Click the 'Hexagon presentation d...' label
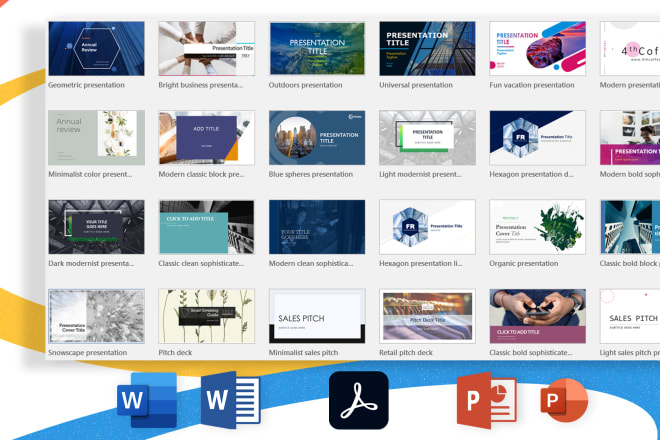660x440 pixels. pyautogui.click(x=531, y=174)
